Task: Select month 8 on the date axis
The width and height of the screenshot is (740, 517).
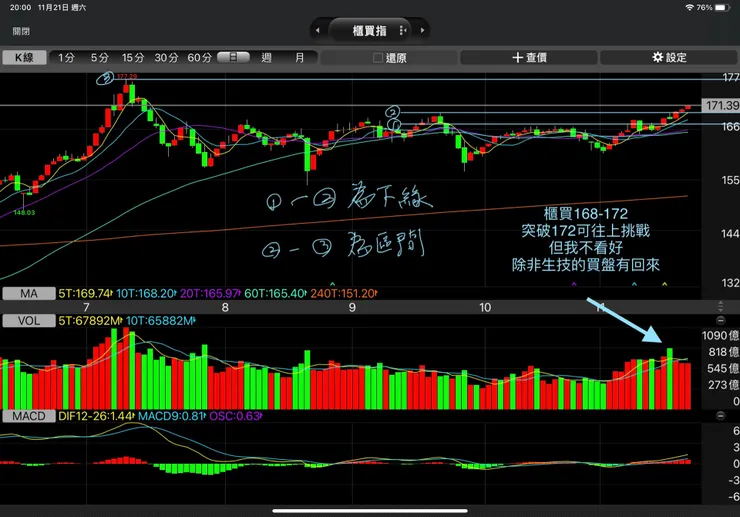Action: pos(225,307)
